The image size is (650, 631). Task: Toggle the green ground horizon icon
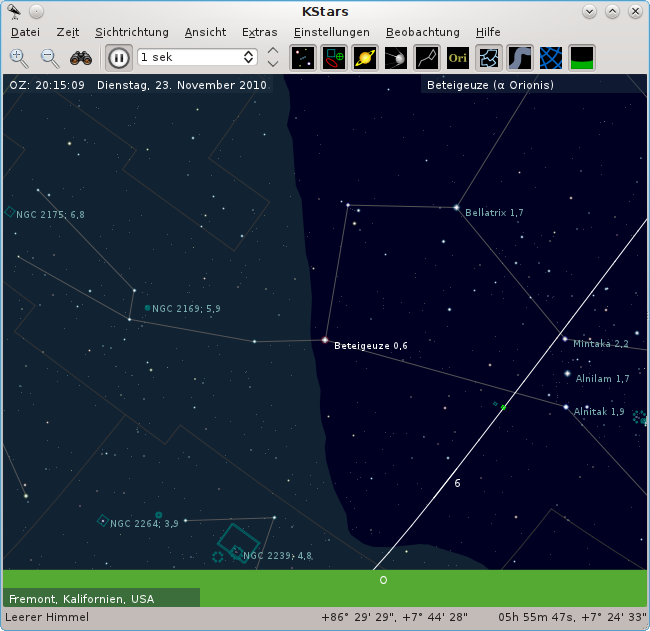point(582,58)
